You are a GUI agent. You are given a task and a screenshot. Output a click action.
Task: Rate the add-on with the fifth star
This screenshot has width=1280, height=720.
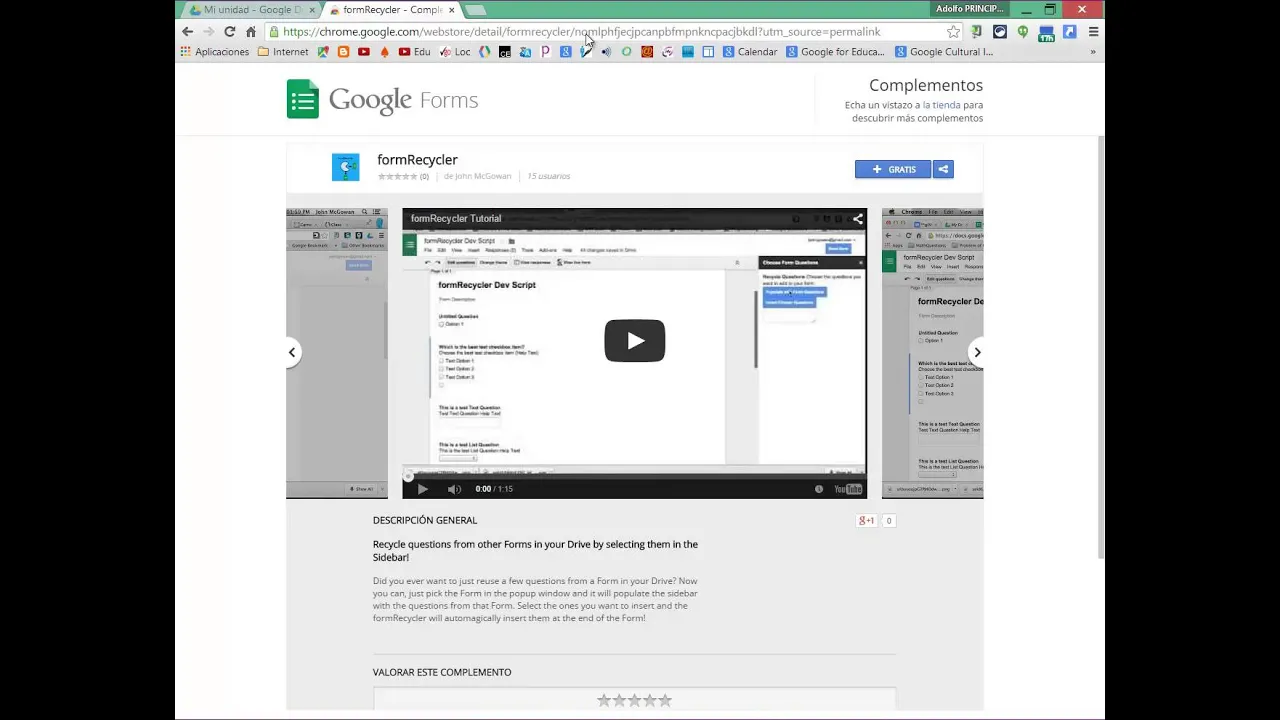665,701
